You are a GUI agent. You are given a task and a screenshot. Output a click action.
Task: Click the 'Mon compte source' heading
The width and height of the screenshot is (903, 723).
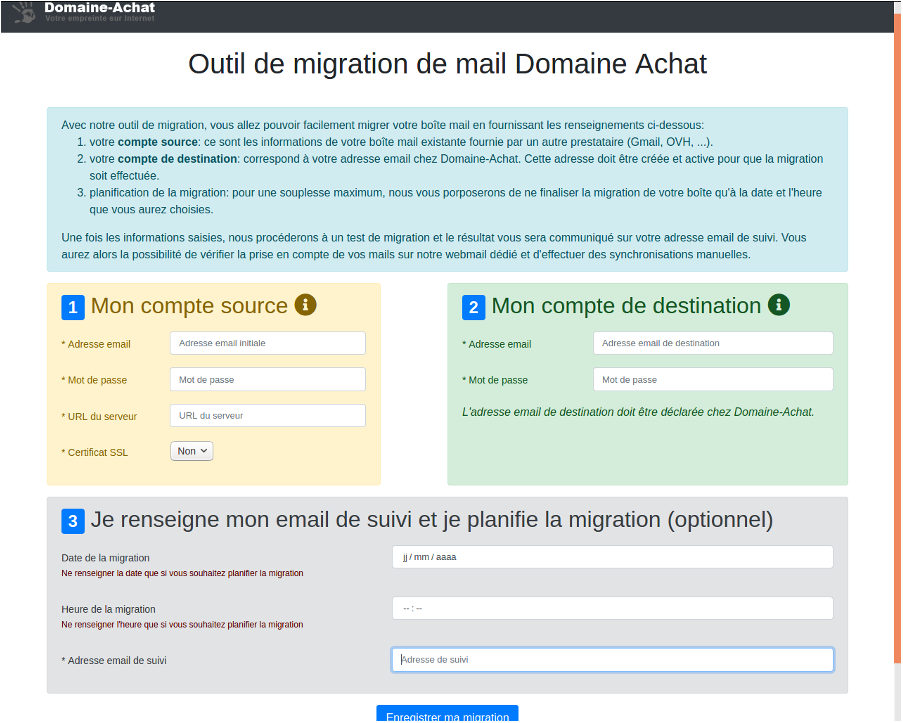tap(189, 306)
